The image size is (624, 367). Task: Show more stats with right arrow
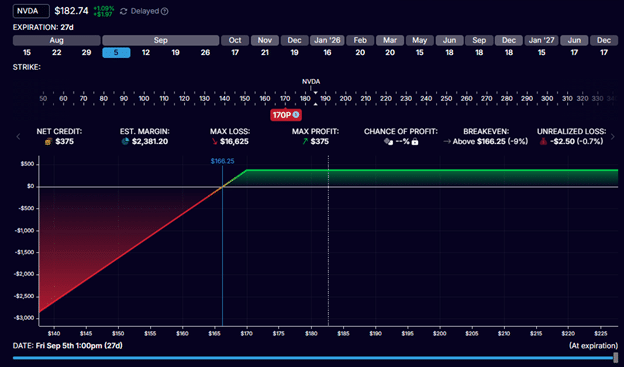612,137
